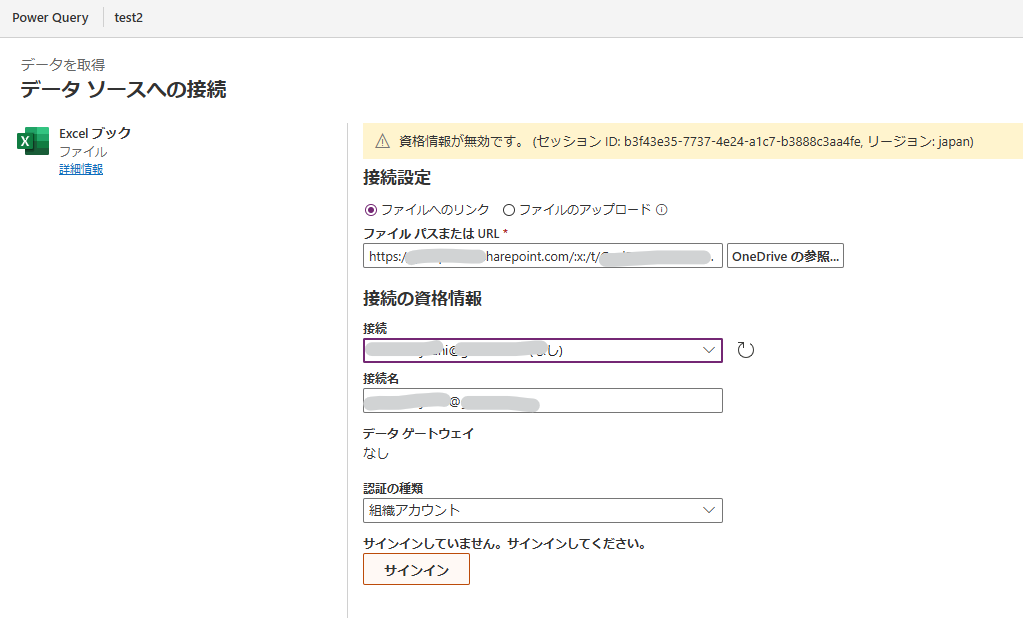Viewport: 1023px width, 618px height.
Task: Focus the 接続名 text field
Action: [x=542, y=401]
